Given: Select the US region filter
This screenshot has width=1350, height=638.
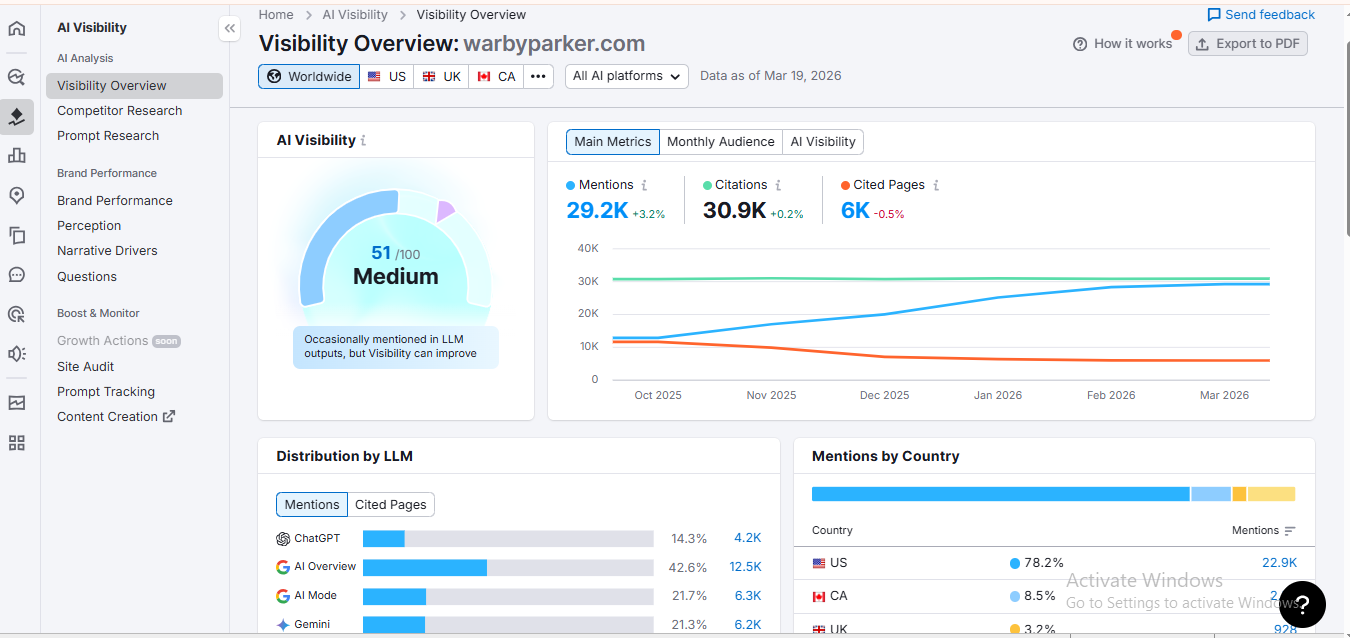Looking at the screenshot, I should click(x=387, y=76).
